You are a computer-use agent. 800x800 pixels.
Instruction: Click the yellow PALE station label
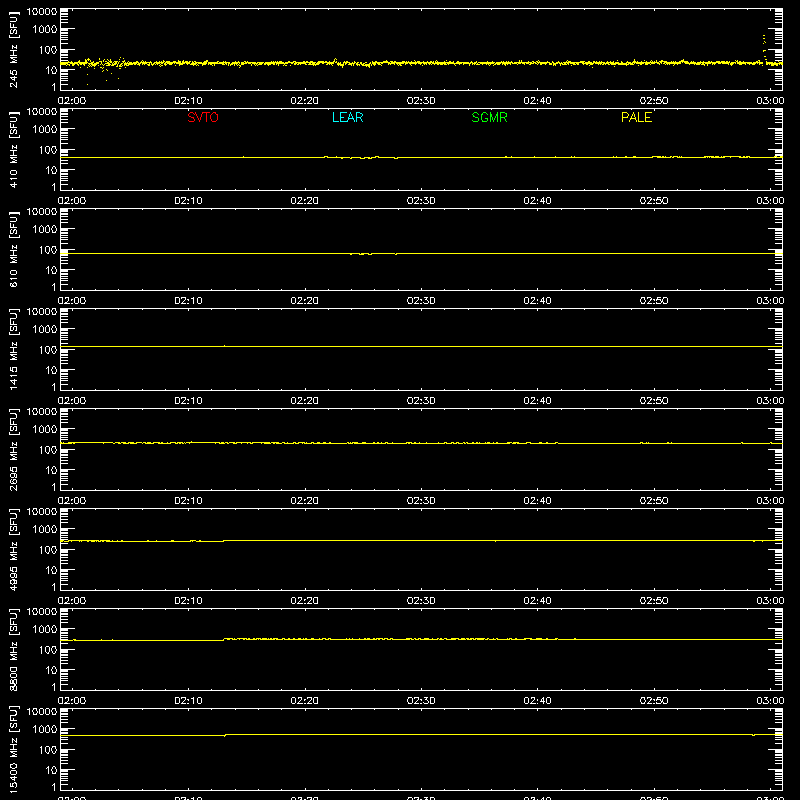(x=636, y=117)
